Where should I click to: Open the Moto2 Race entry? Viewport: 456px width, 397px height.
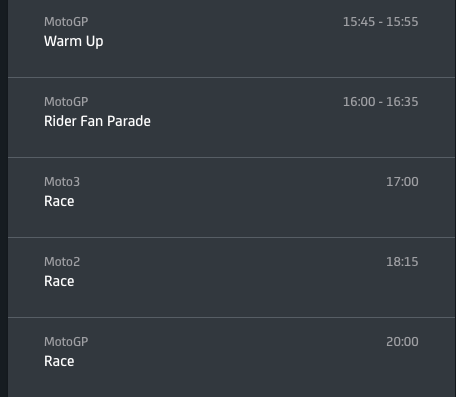(231, 278)
